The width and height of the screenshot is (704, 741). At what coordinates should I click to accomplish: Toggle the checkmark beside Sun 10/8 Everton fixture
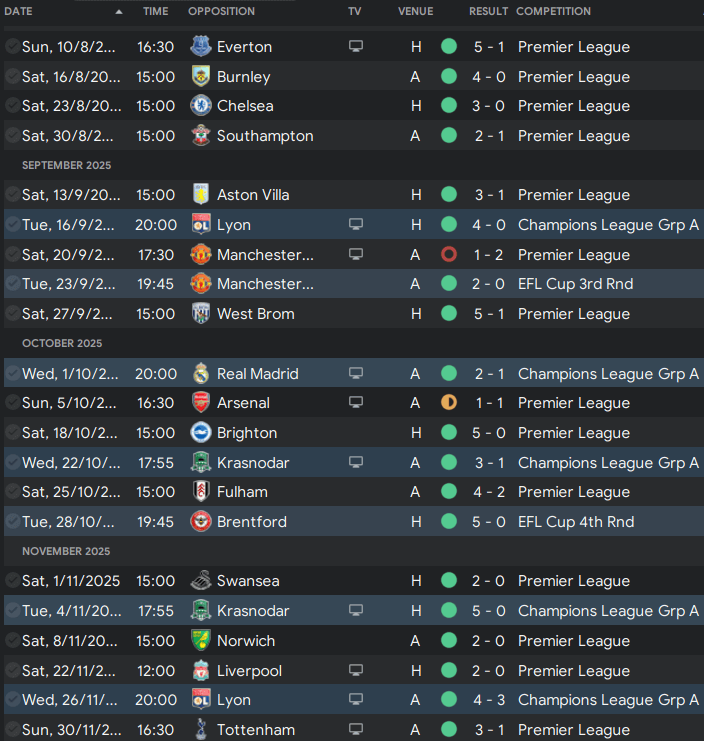point(12,47)
